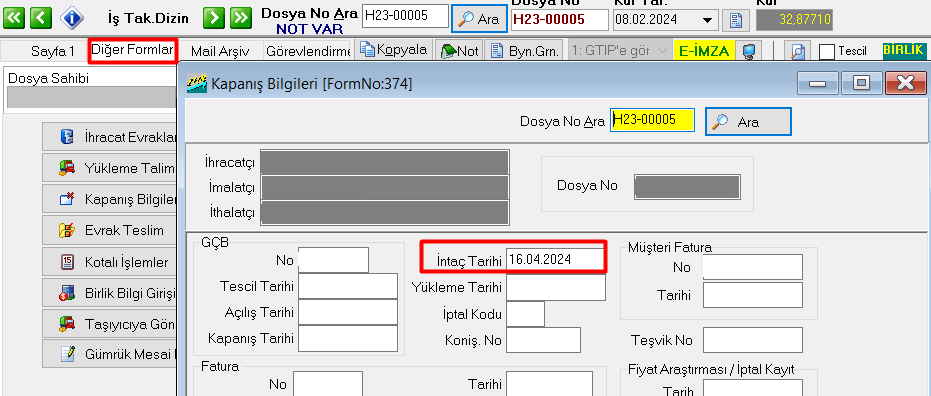Image resolution: width=931 pixels, height=396 pixels.
Task: Click the İthalatçı field
Action: pos(385,213)
